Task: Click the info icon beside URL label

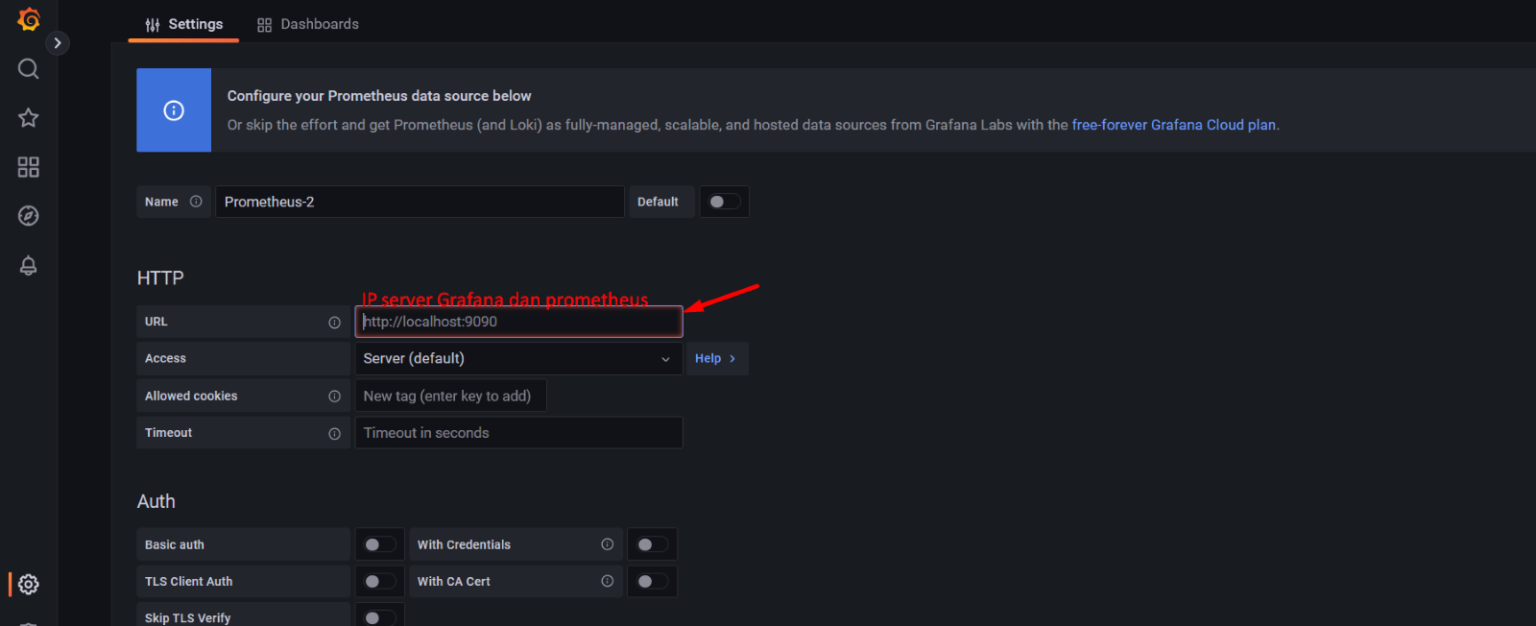Action: (x=334, y=322)
